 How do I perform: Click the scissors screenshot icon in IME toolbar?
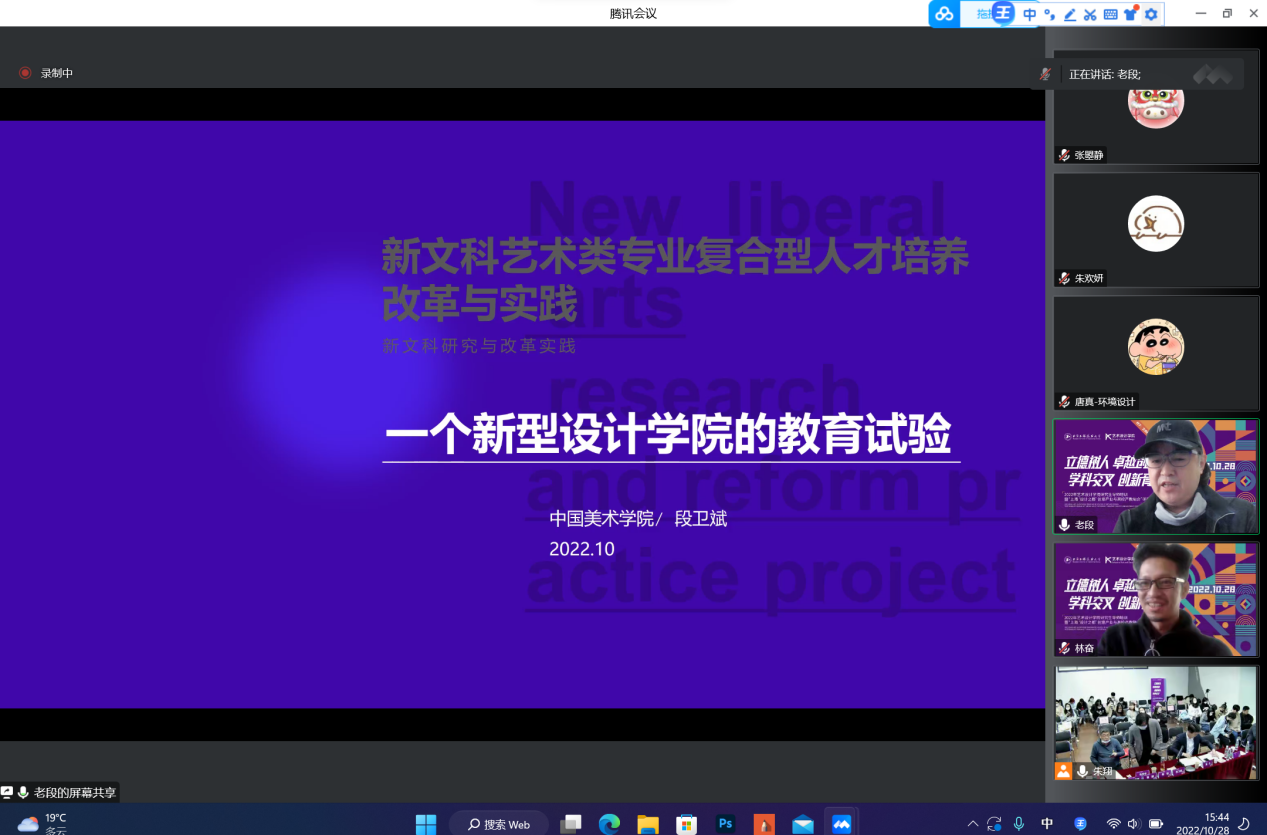(1090, 14)
